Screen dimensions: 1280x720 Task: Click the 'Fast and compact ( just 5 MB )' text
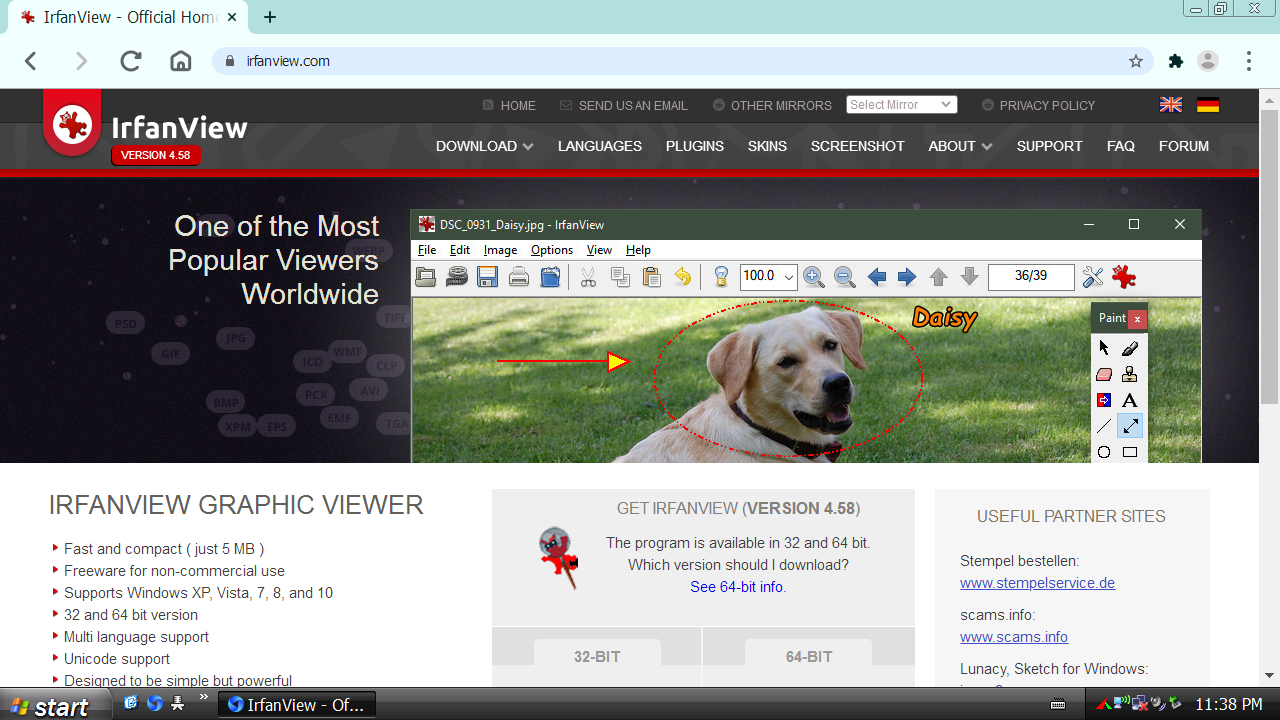[x=164, y=549]
